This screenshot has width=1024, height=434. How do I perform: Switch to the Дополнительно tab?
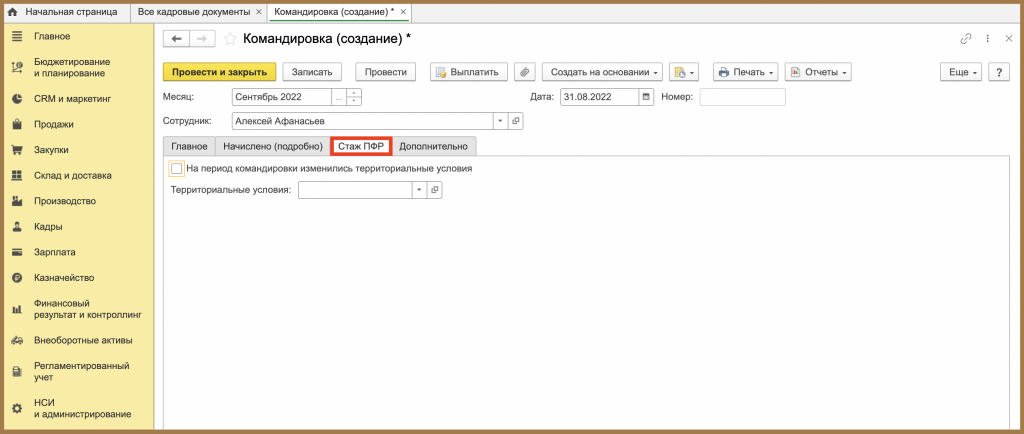434,146
